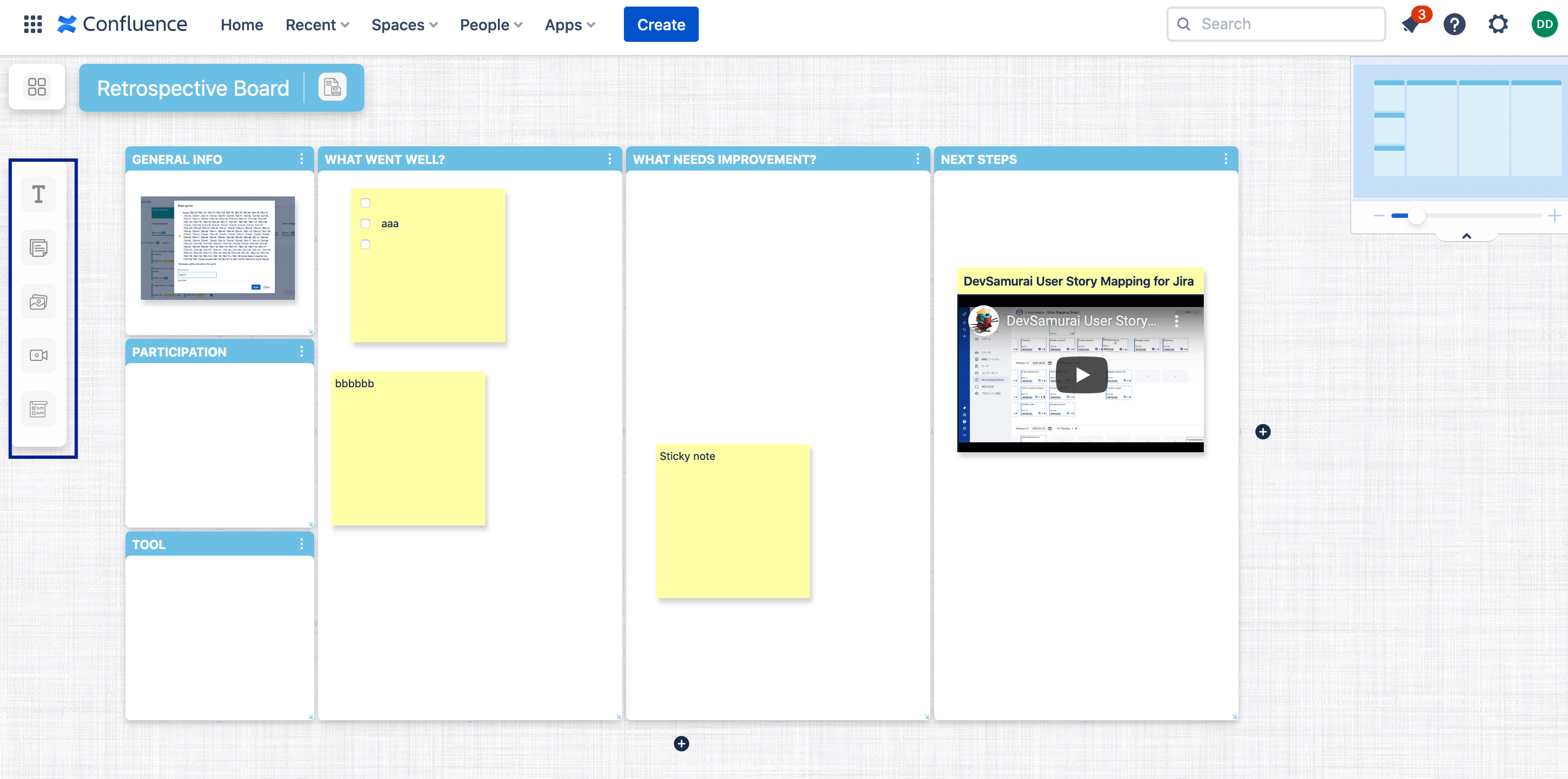This screenshot has width=1568, height=779.
Task: Open the board template grid icon
Action: click(x=36, y=87)
